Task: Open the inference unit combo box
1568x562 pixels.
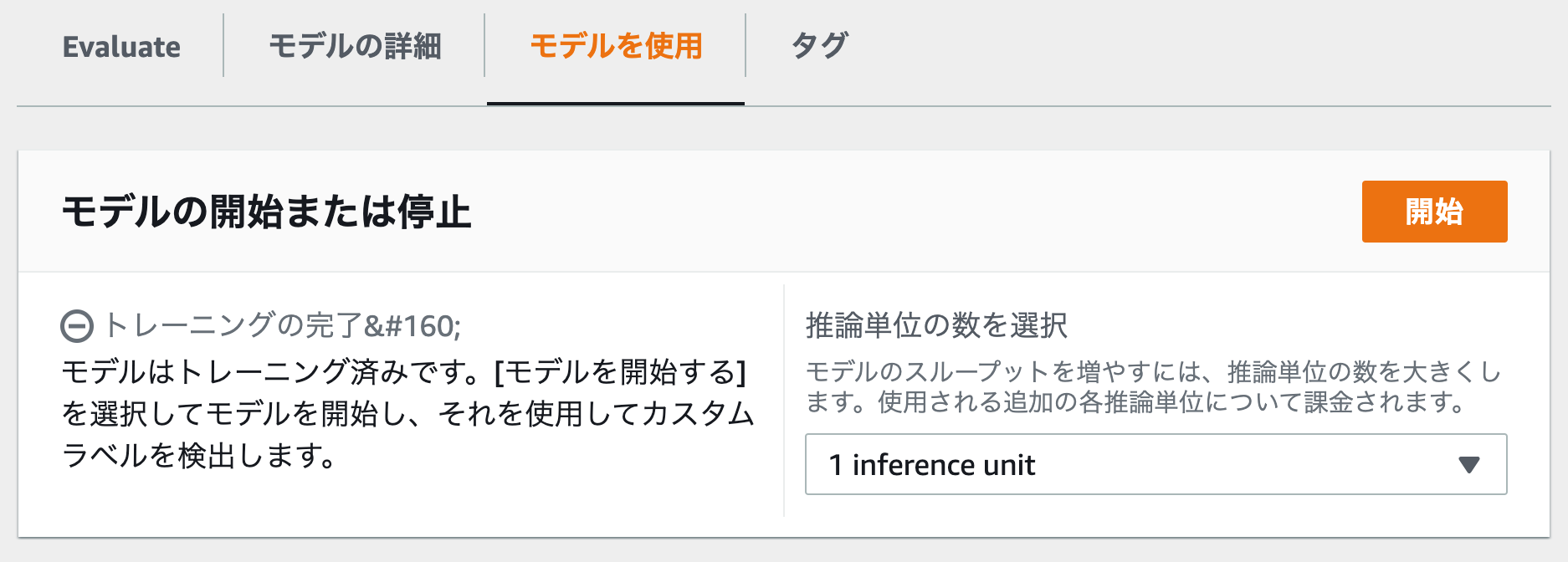Action: 1155,465
